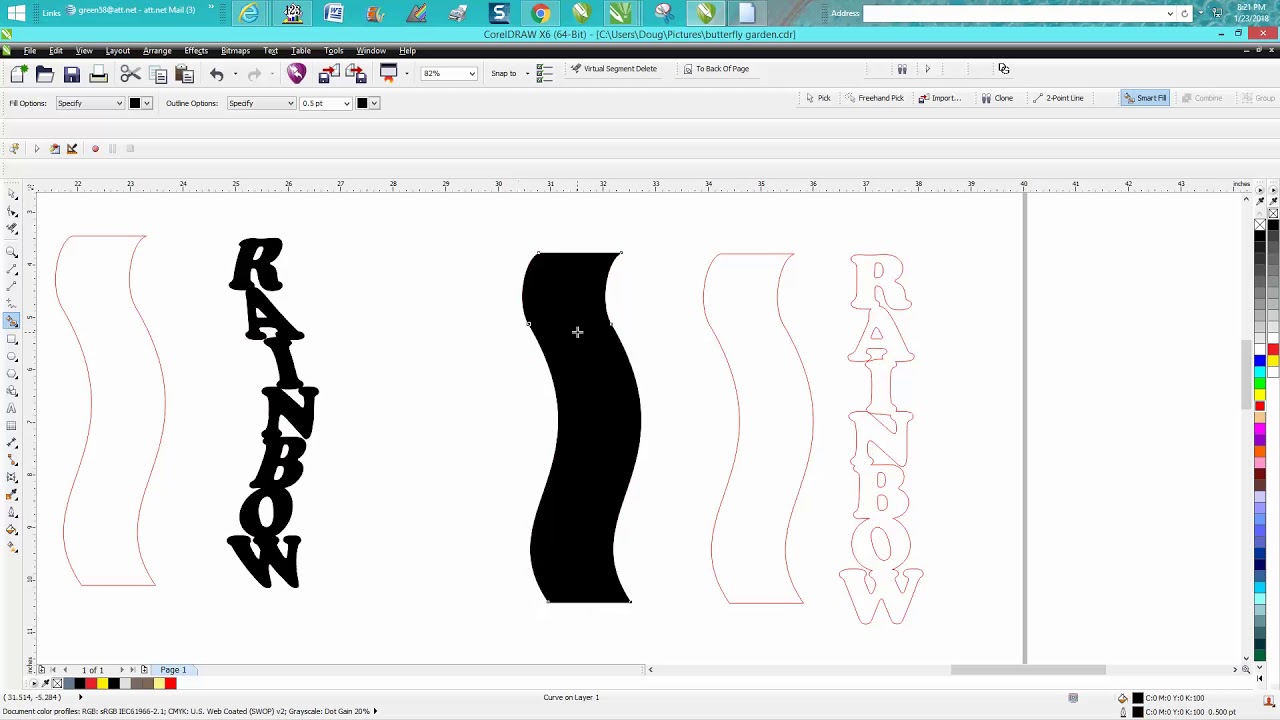The height and width of the screenshot is (720, 1280).
Task: Open the Outline Options Specify dropdown
Action: (261, 103)
